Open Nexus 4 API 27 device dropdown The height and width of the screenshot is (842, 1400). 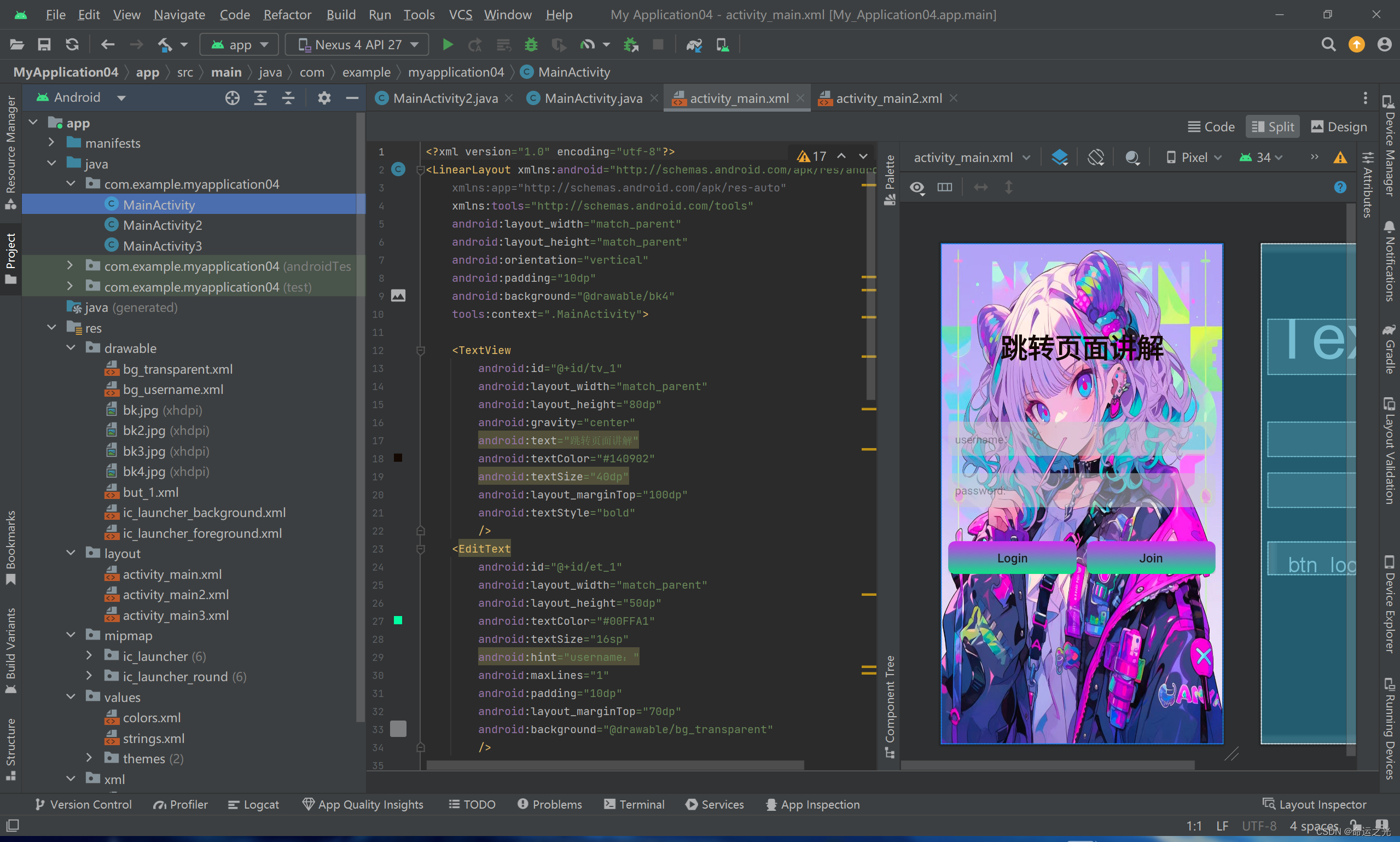point(358,44)
